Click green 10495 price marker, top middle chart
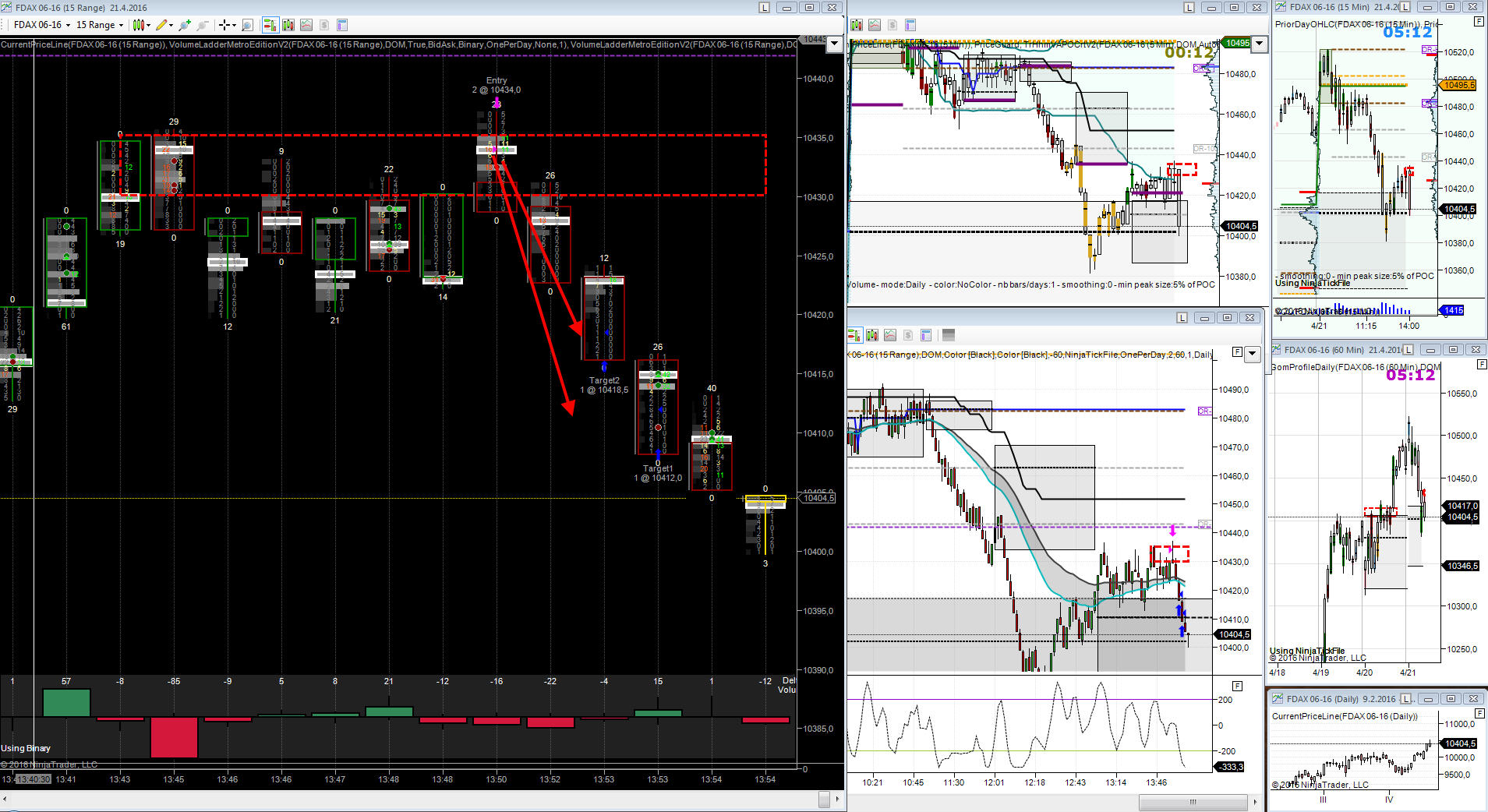Image resolution: width=1488 pixels, height=812 pixels. [x=1236, y=43]
